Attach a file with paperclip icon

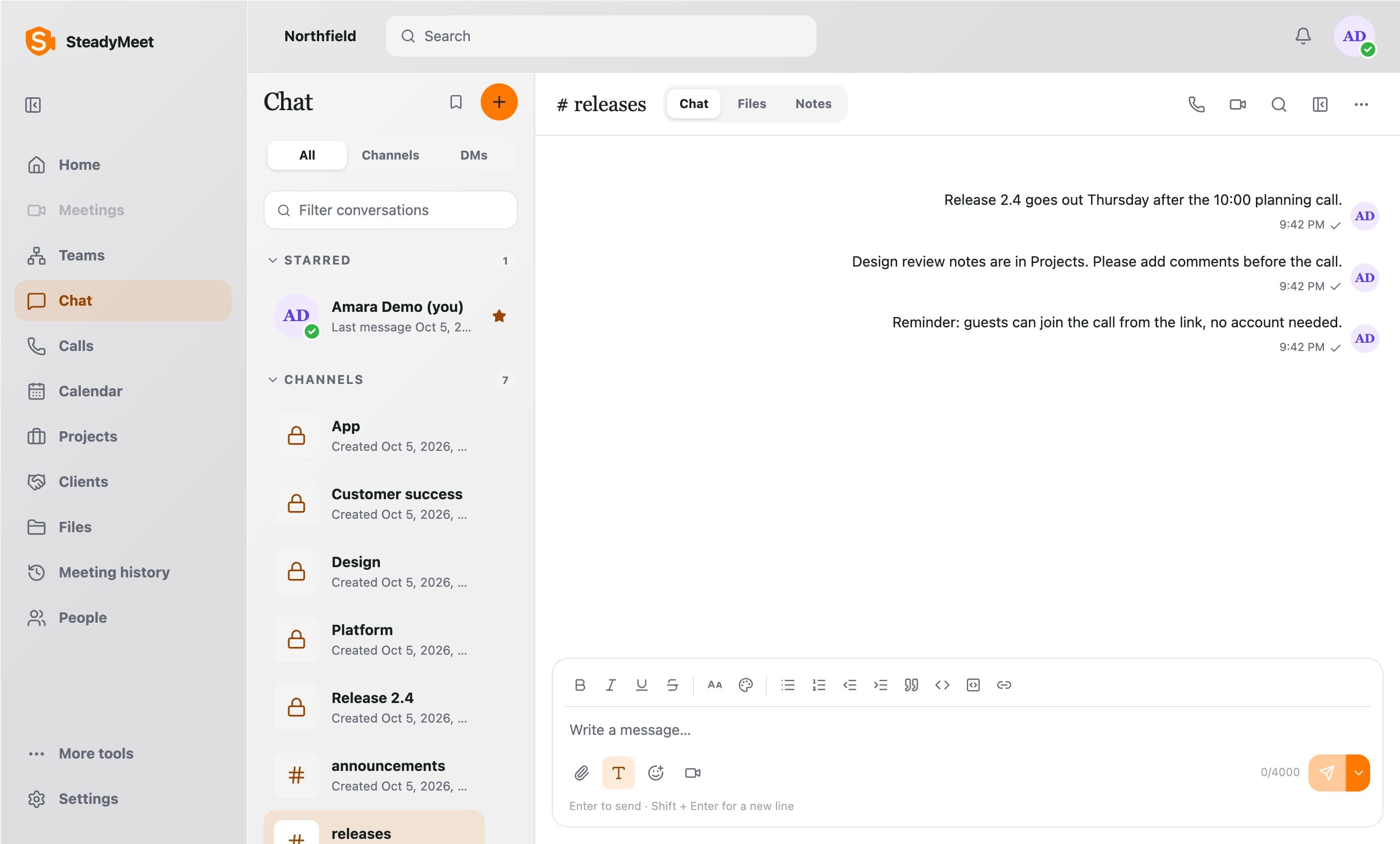[x=581, y=773]
